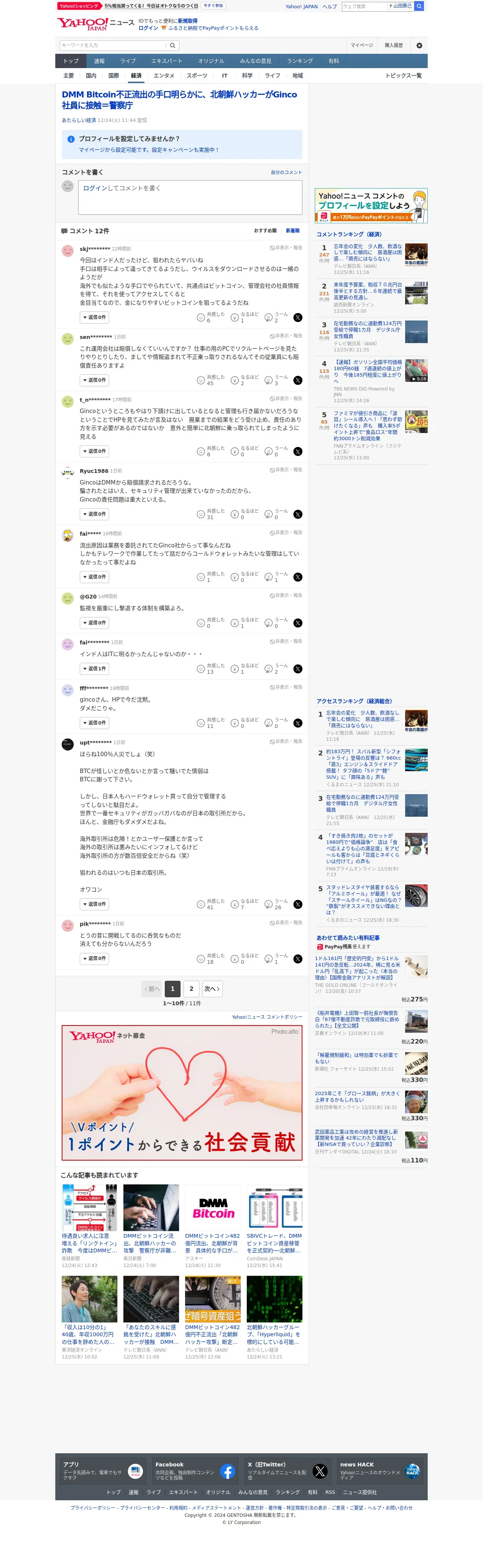This screenshot has height=1568, width=483.
Task: Click the info icon in profile notice
Action: pos(71,140)
